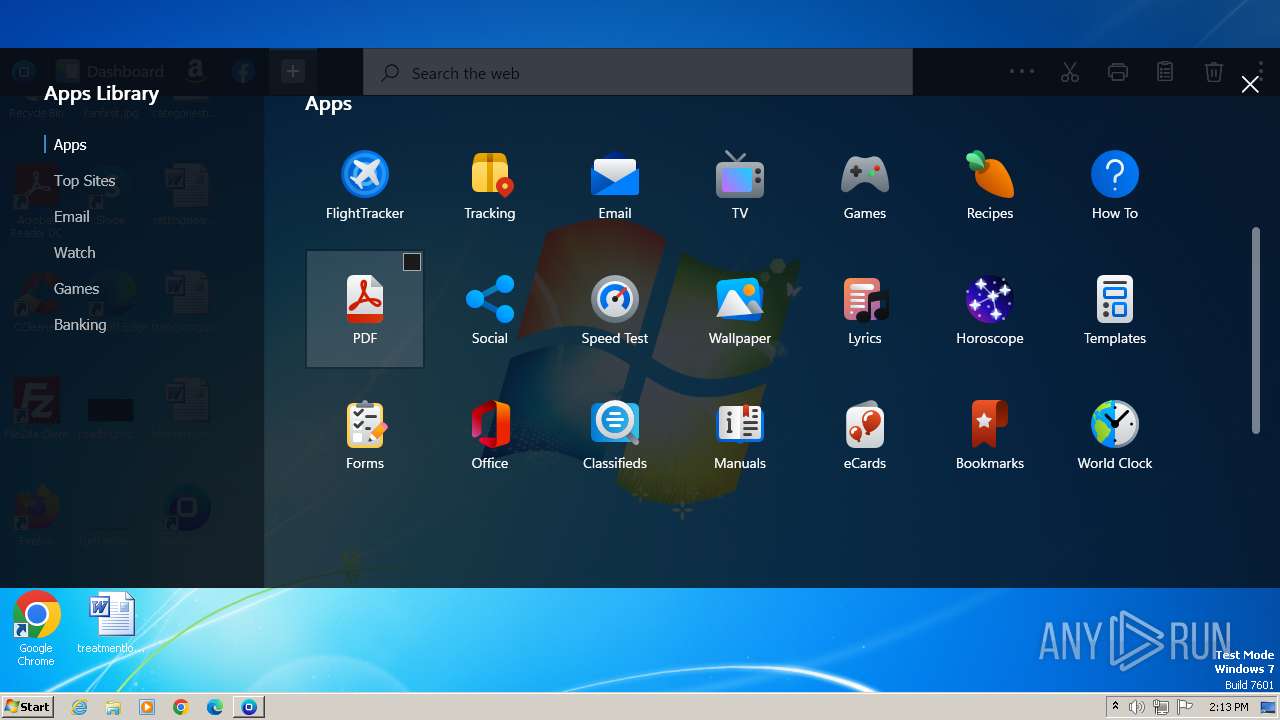The image size is (1280, 720).
Task: Open the Templates app
Action: pos(1115,310)
